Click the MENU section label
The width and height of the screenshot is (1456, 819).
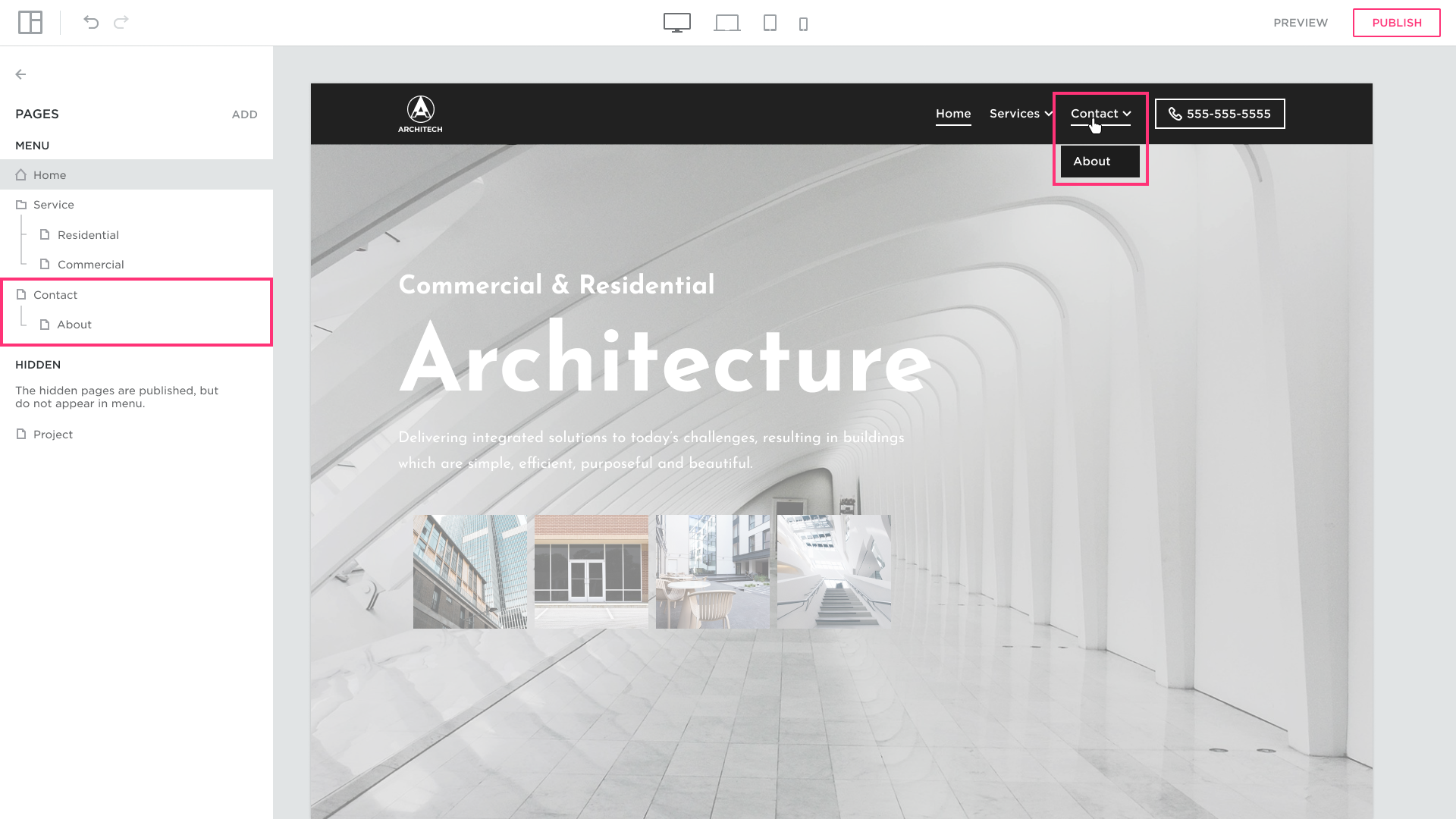click(x=33, y=146)
